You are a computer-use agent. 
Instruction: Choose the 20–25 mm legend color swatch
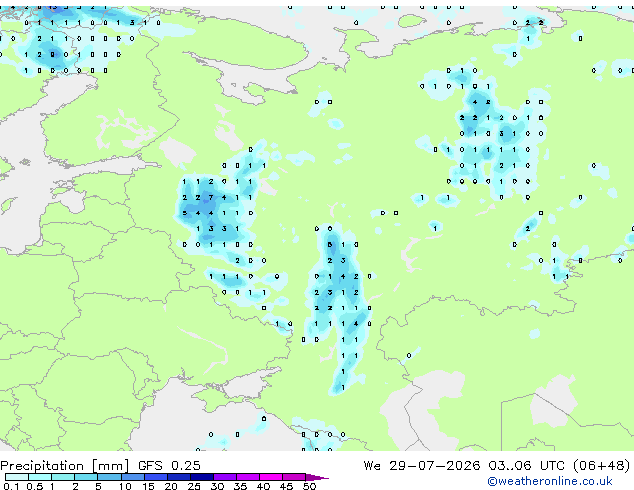click(x=178, y=477)
